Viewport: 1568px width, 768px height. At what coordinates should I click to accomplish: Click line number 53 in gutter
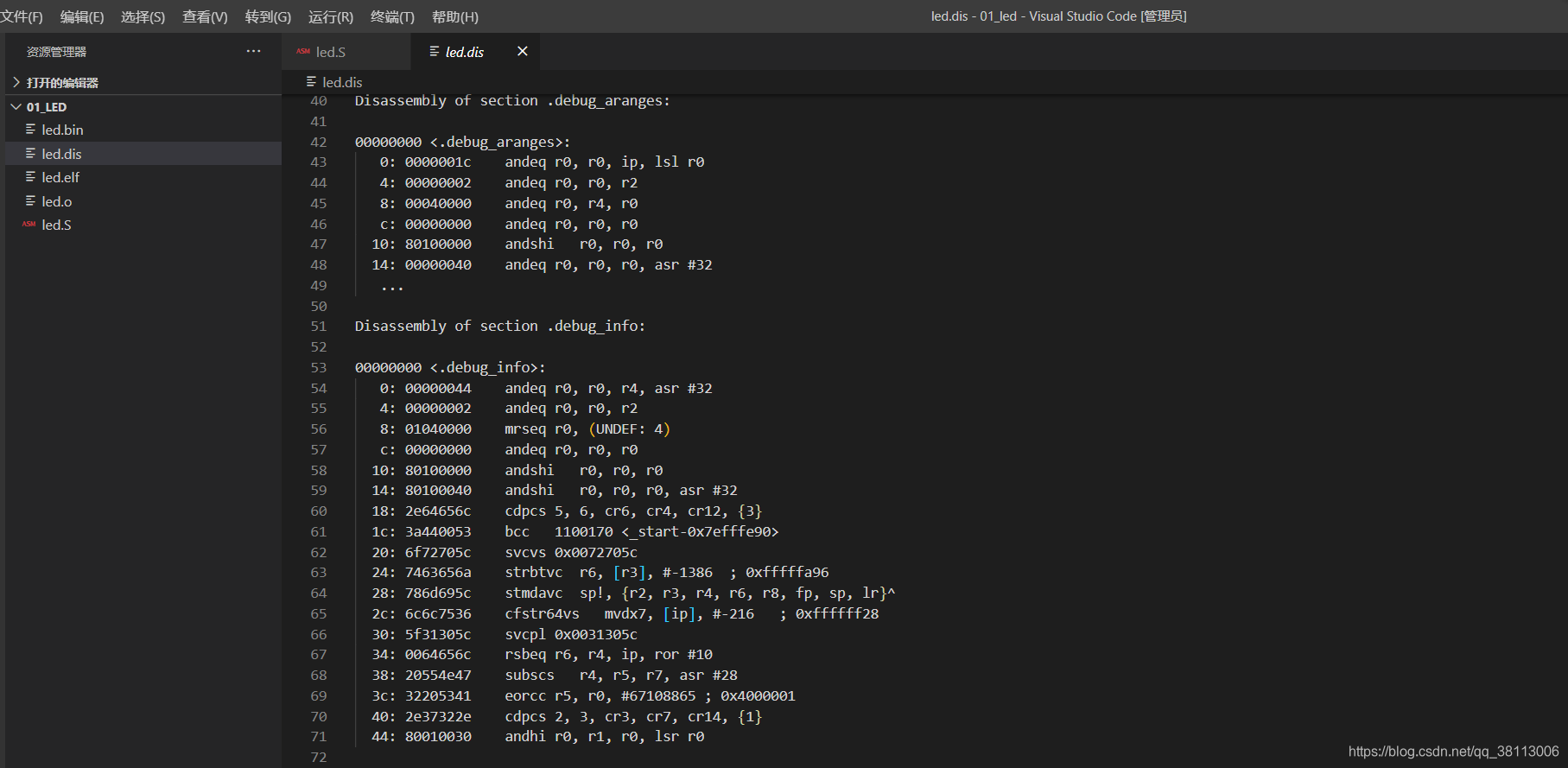tap(319, 368)
